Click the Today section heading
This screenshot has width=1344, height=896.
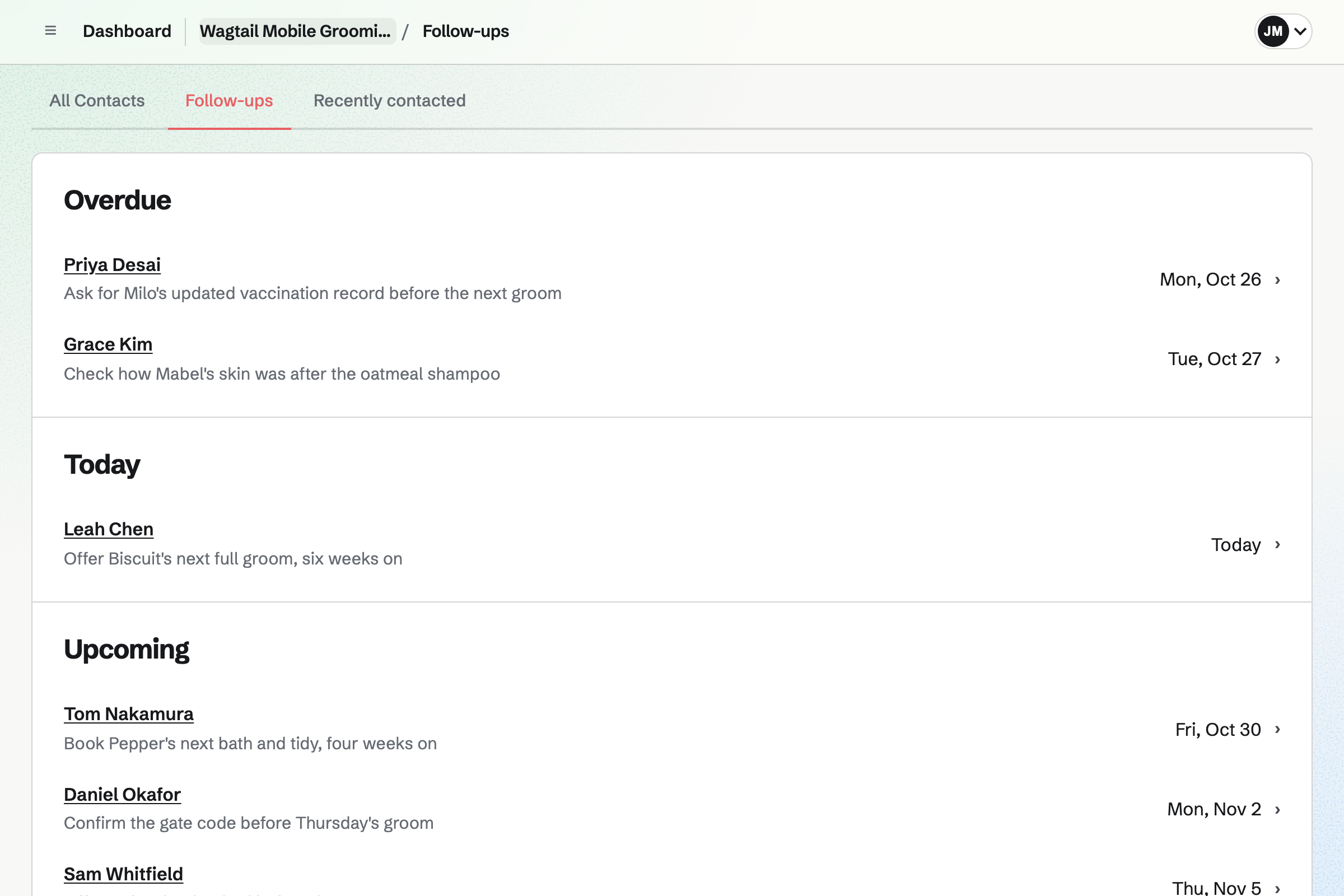pos(102,465)
